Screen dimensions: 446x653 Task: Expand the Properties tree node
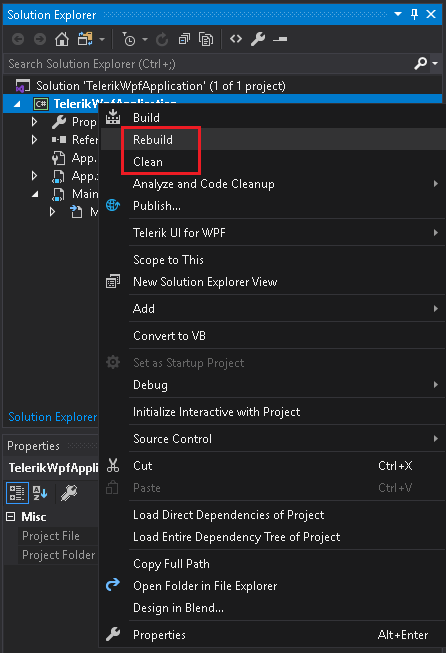(34, 122)
